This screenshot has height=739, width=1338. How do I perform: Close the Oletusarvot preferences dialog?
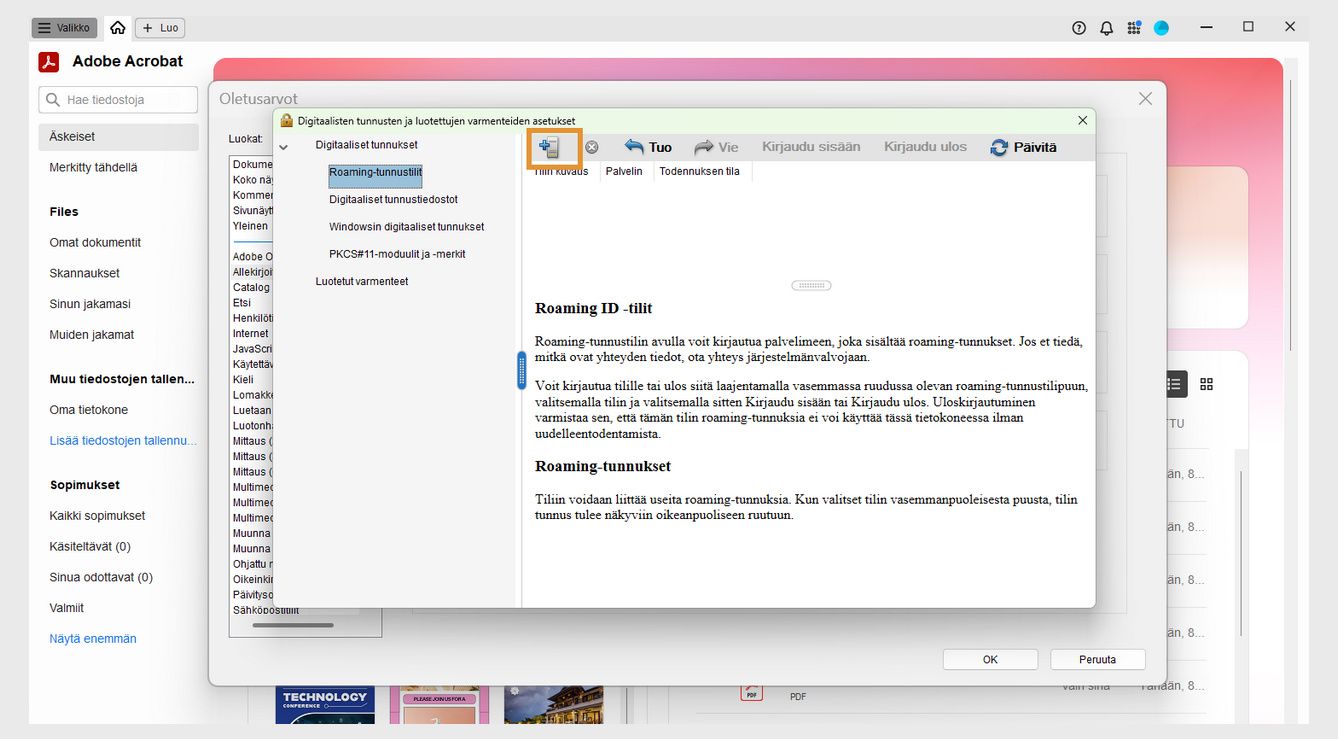point(1145,98)
